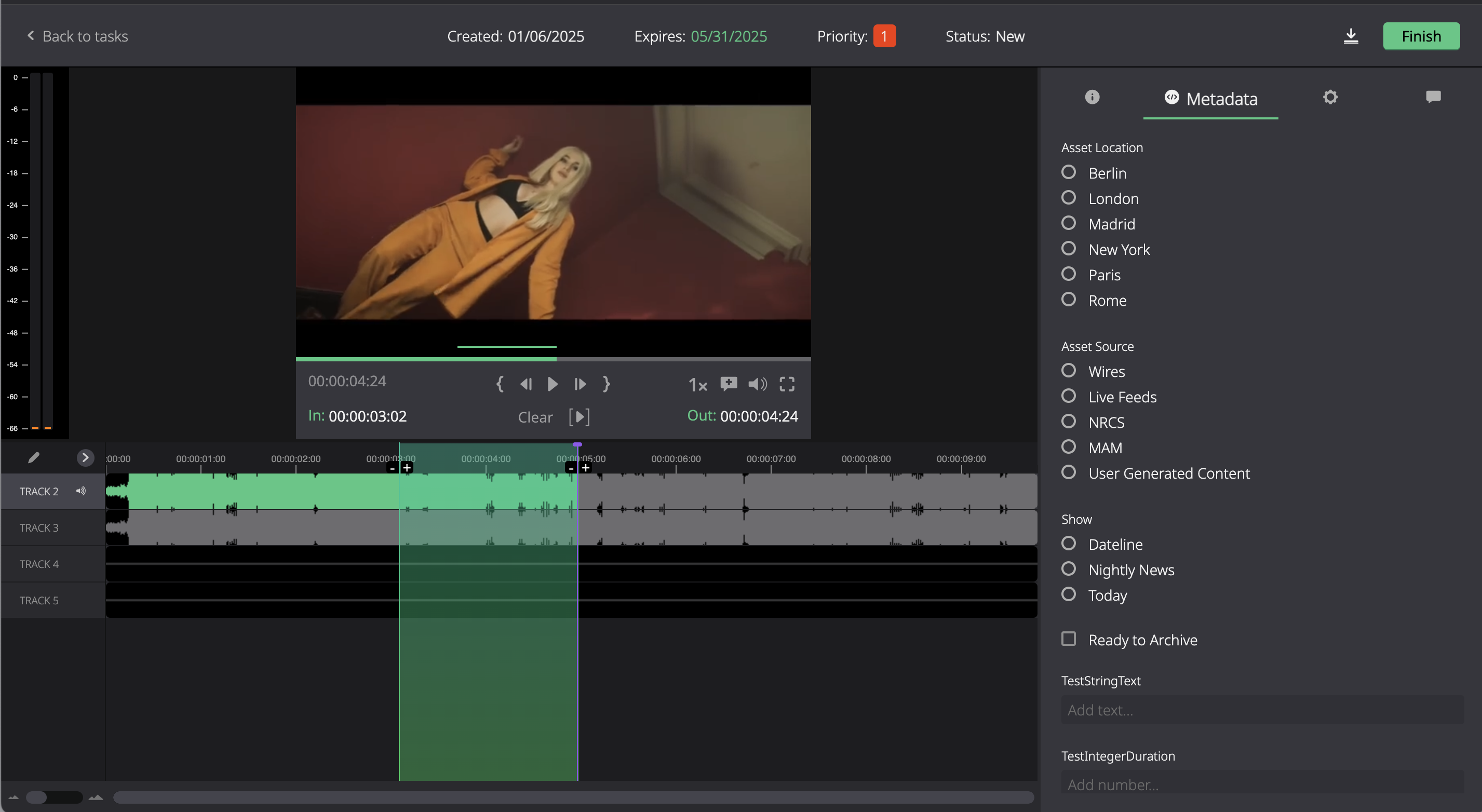Click the download icon next to Finish
Viewport: 1482px width, 812px height.
(1350, 36)
